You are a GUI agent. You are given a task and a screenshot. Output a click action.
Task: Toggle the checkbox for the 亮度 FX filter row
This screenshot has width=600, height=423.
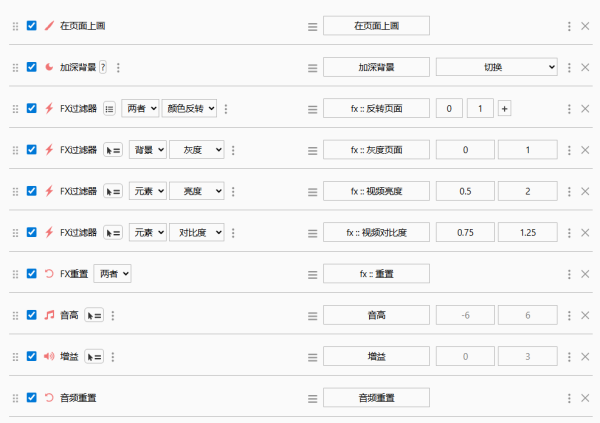(x=31, y=191)
